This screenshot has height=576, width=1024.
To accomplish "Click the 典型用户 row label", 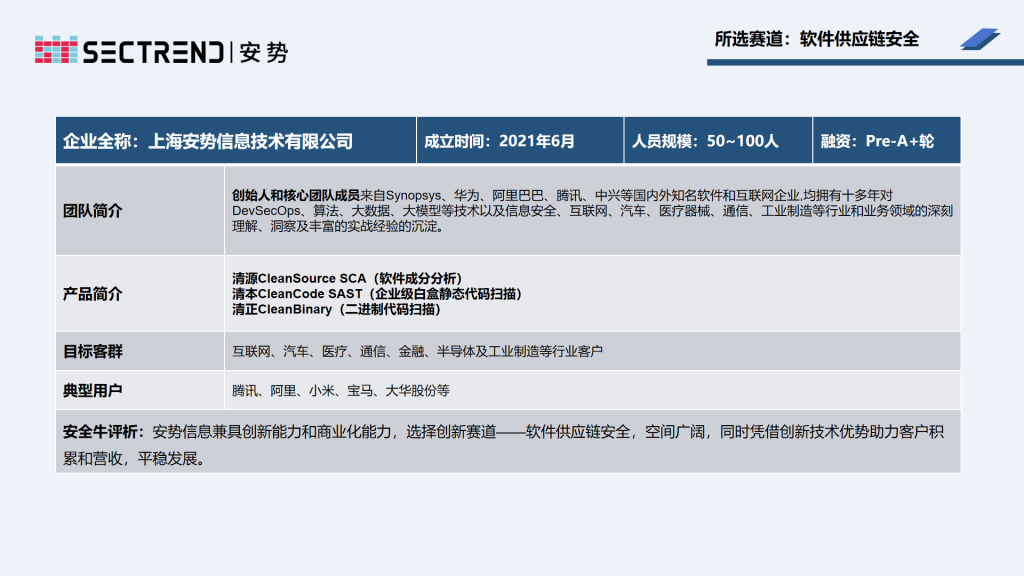I will [x=92, y=391].
